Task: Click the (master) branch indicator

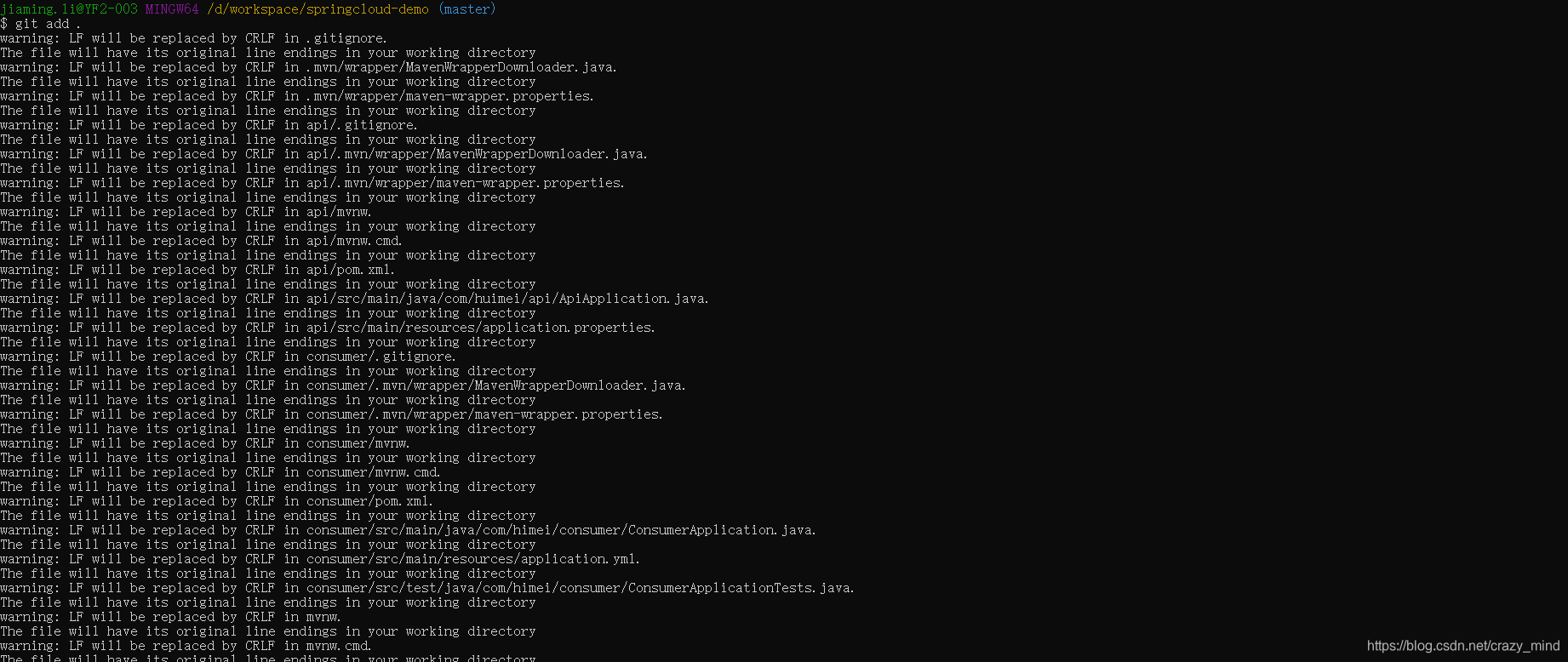Action: (x=466, y=9)
